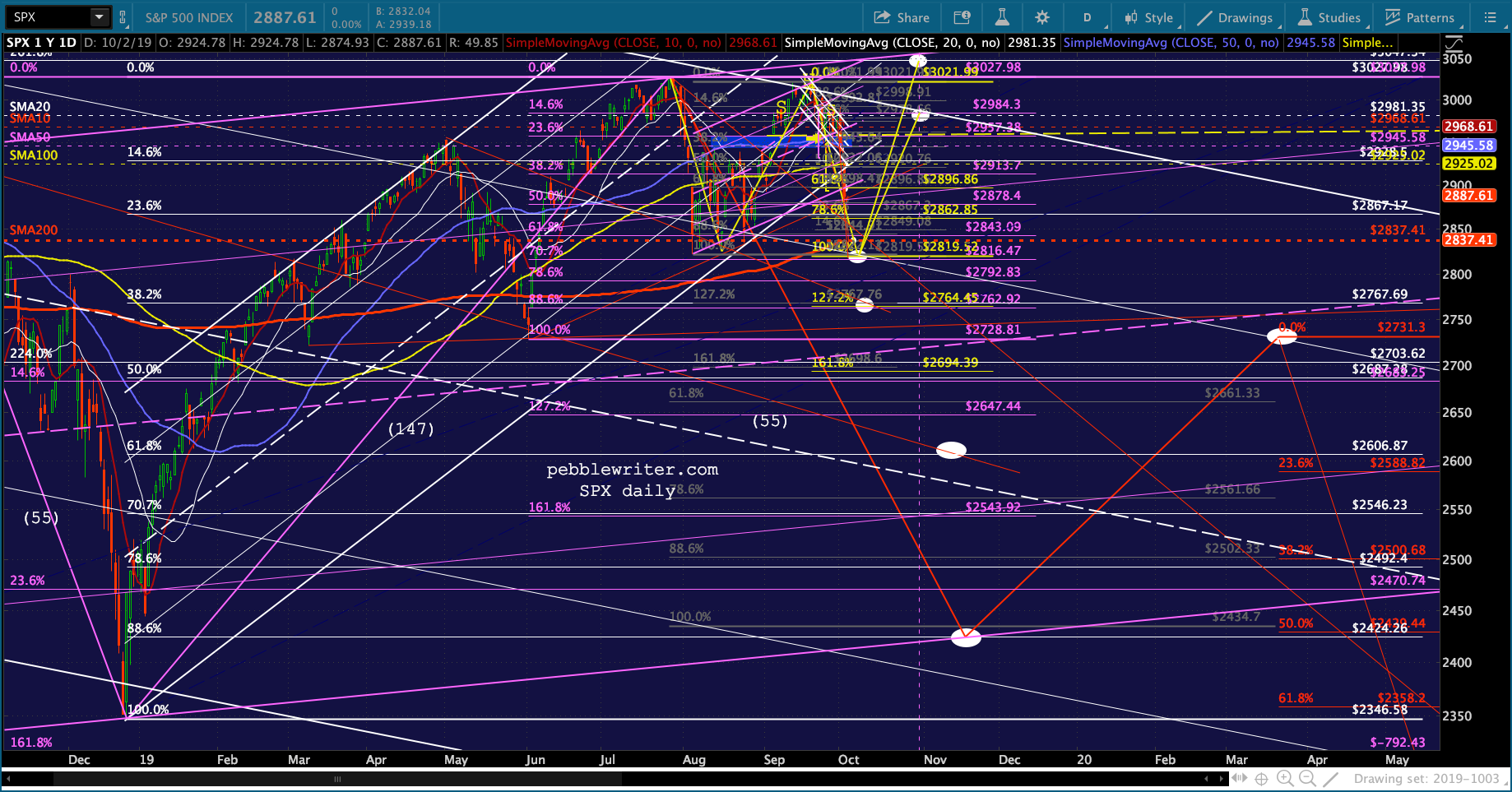1512x792 pixels.
Task: Click the $2606.87 white price label
Action: click(x=1380, y=446)
